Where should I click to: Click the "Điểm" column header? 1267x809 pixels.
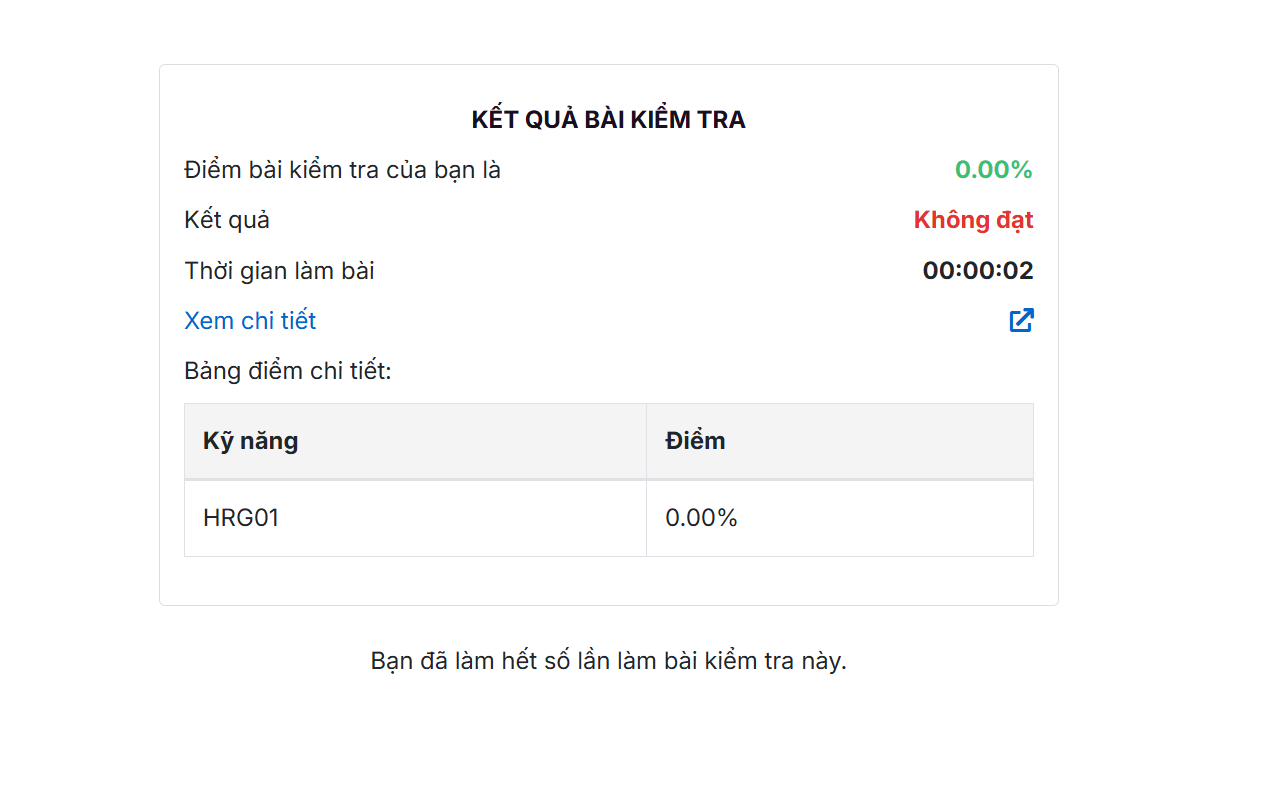coord(695,441)
